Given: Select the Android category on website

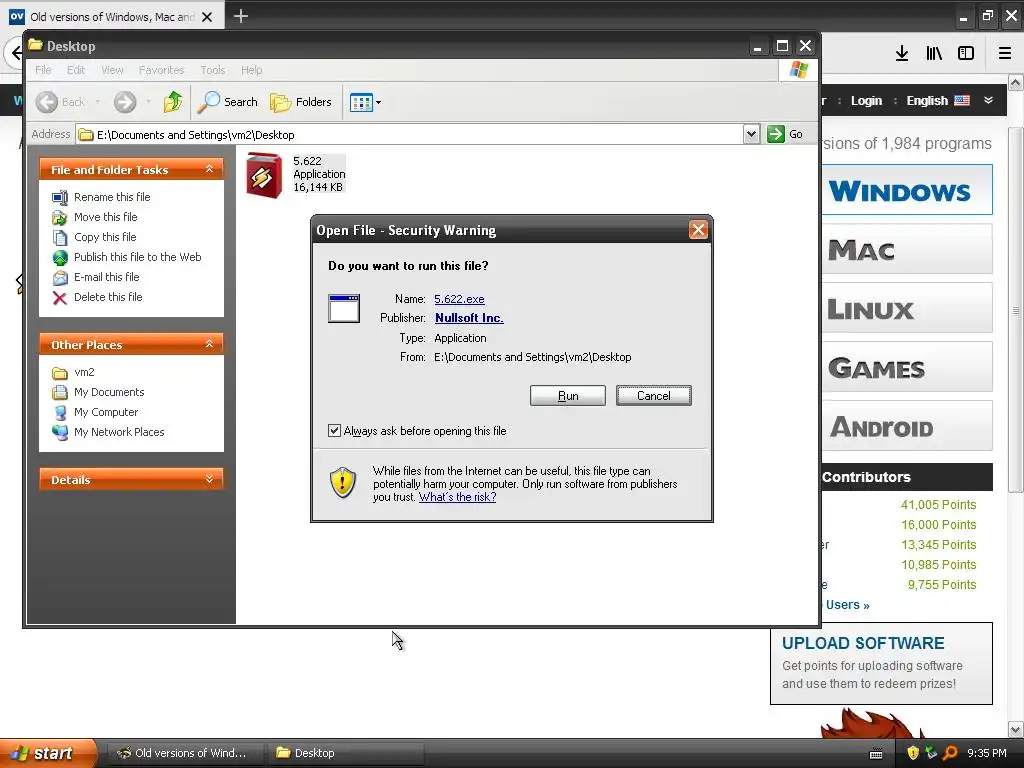Looking at the screenshot, I should tap(906, 425).
